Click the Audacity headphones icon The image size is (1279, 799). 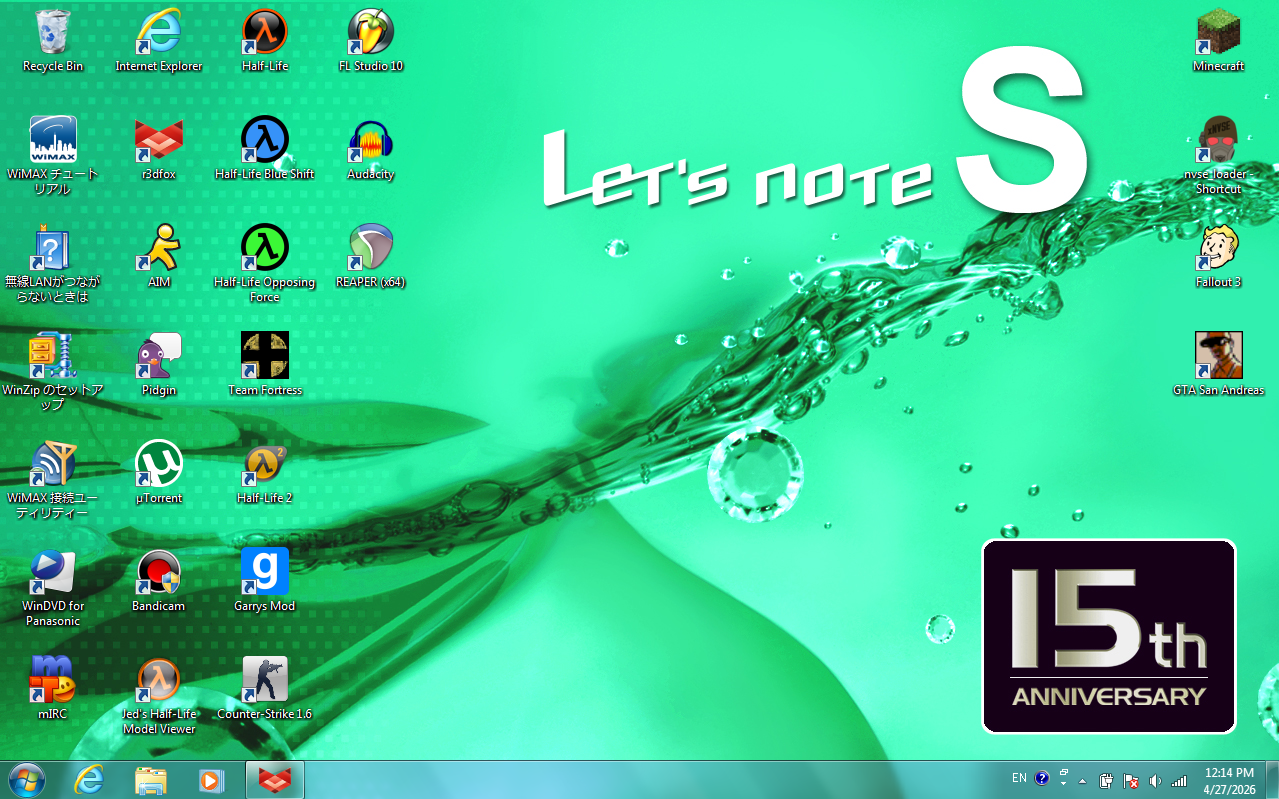pyautogui.click(x=370, y=141)
